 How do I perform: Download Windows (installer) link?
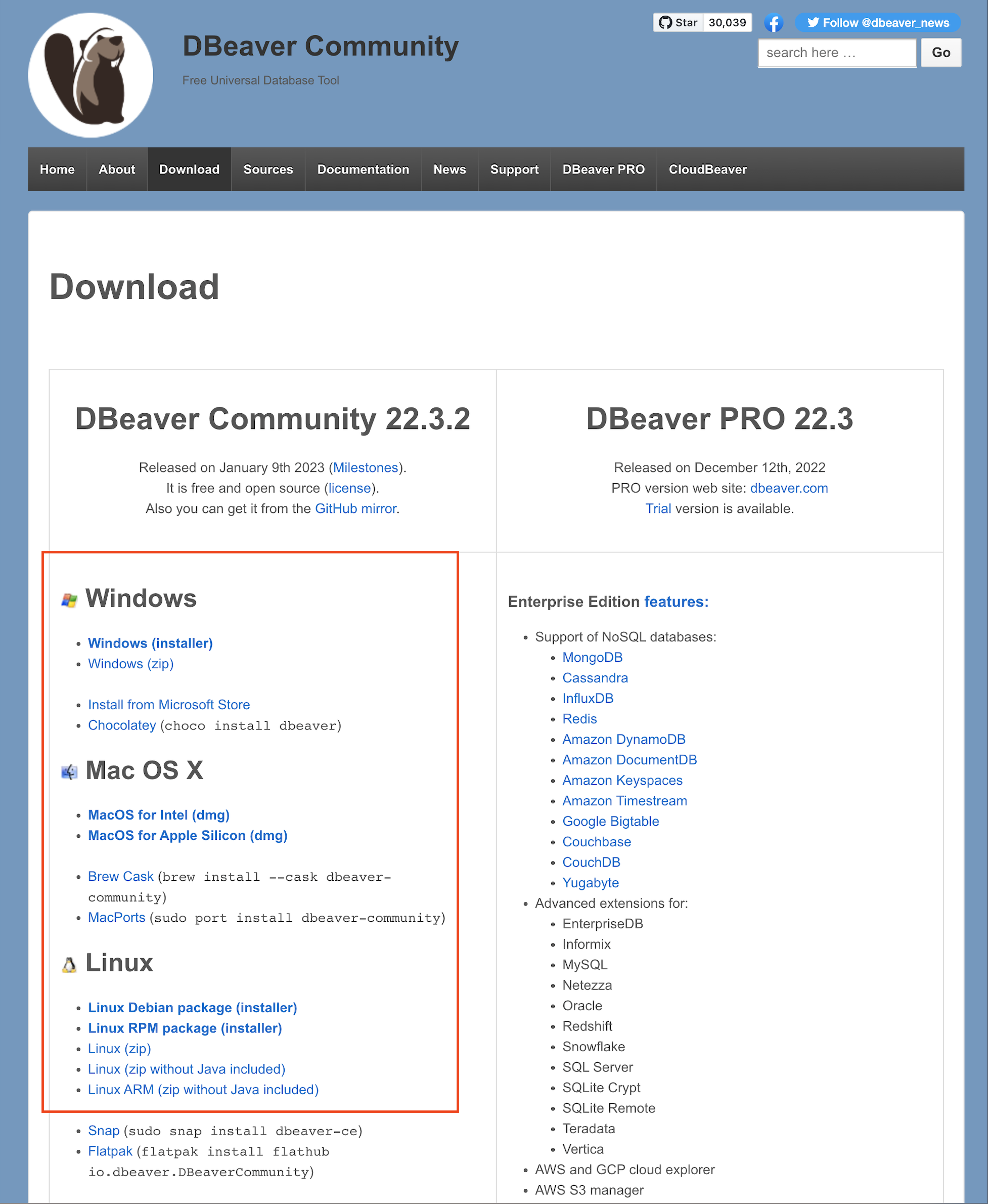coord(150,642)
